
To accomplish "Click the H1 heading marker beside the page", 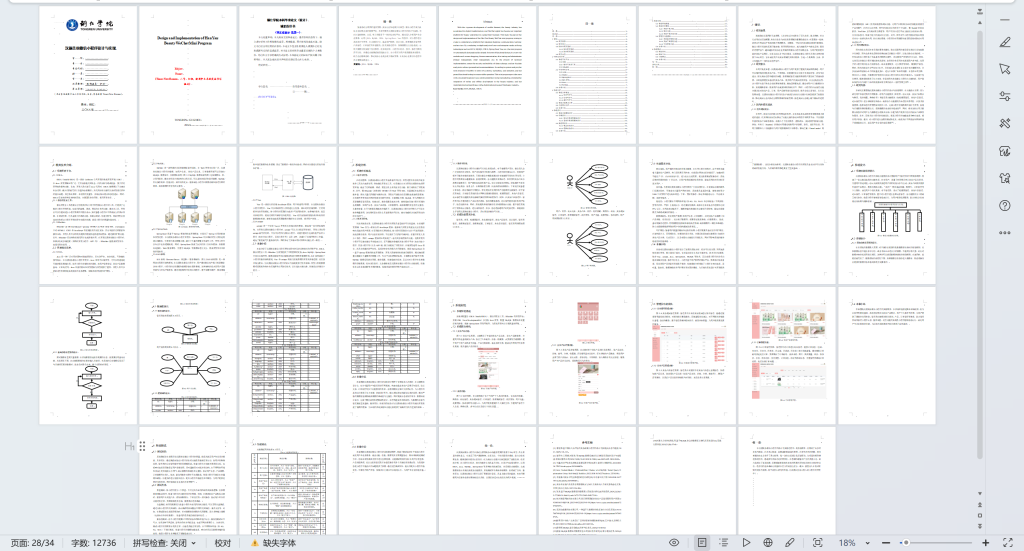I will (129, 447).
